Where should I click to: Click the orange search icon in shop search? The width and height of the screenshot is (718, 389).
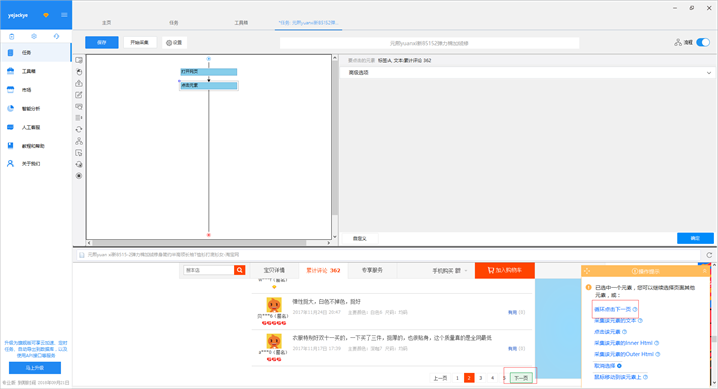pyautogui.click(x=239, y=270)
